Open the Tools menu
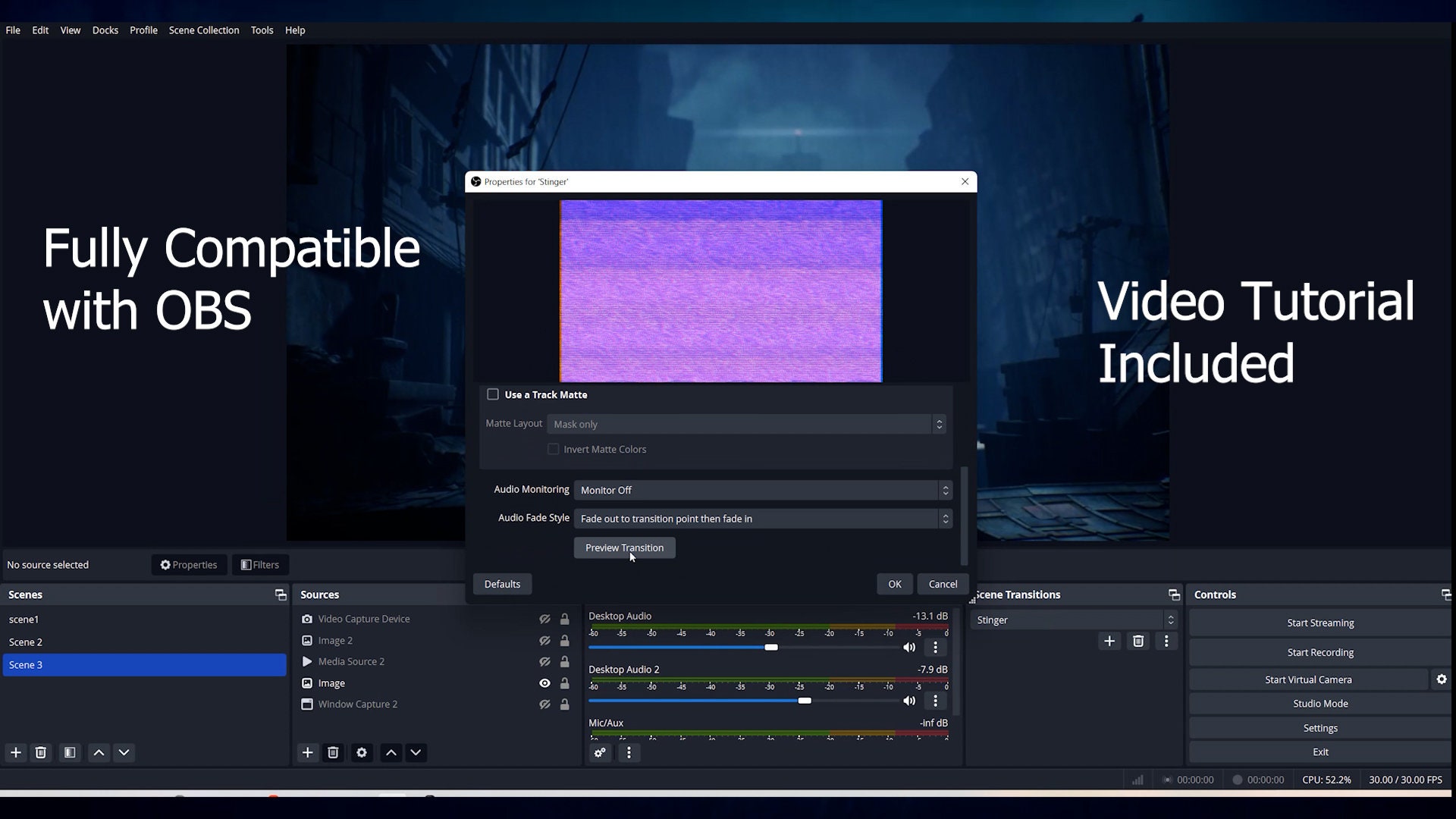This screenshot has height=819, width=1456. pyautogui.click(x=262, y=30)
